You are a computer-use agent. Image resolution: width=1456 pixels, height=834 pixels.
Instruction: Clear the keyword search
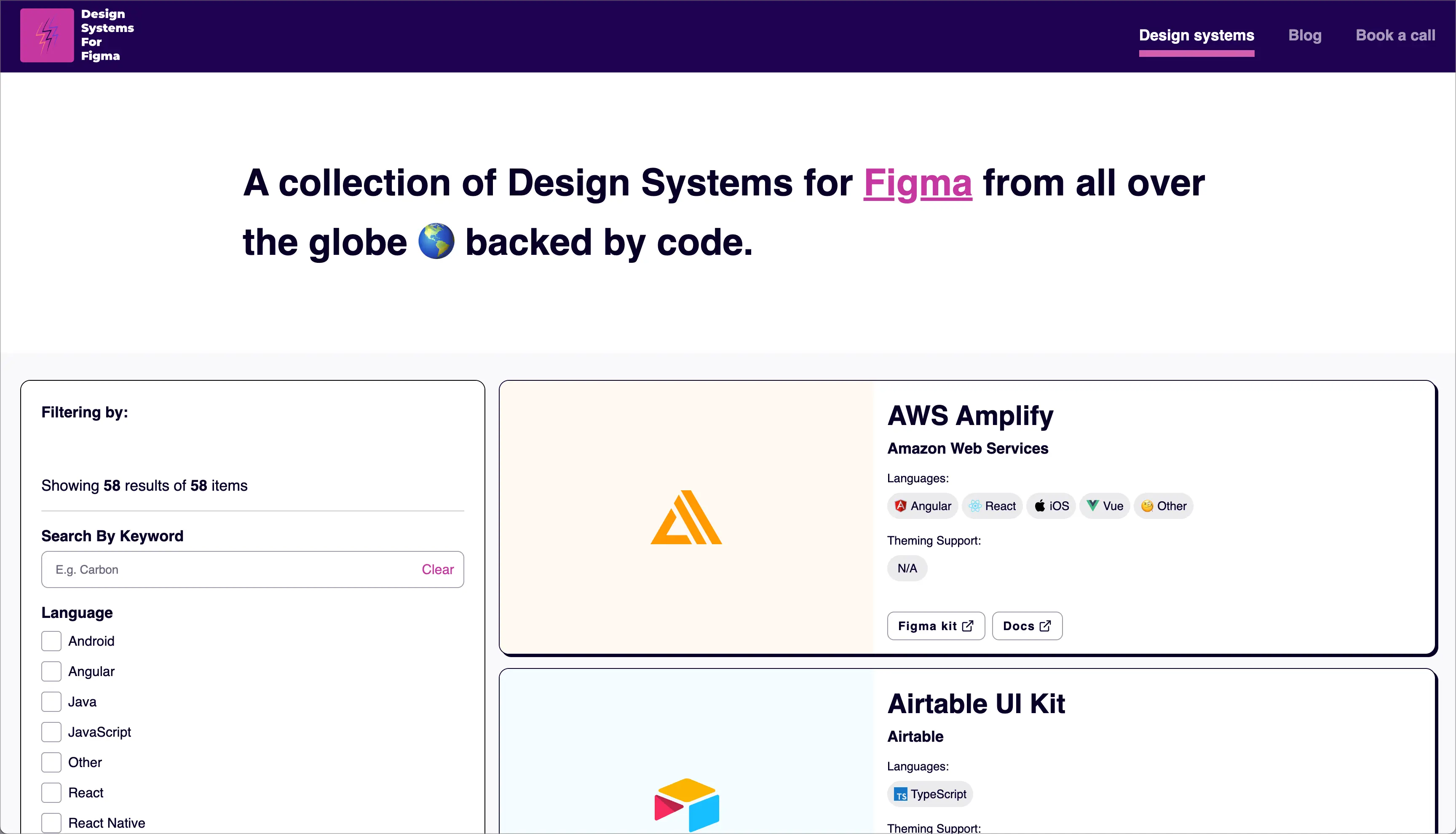click(x=438, y=569)
